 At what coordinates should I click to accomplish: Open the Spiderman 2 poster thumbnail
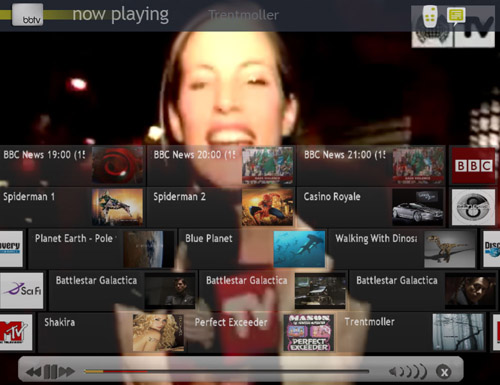268,207
